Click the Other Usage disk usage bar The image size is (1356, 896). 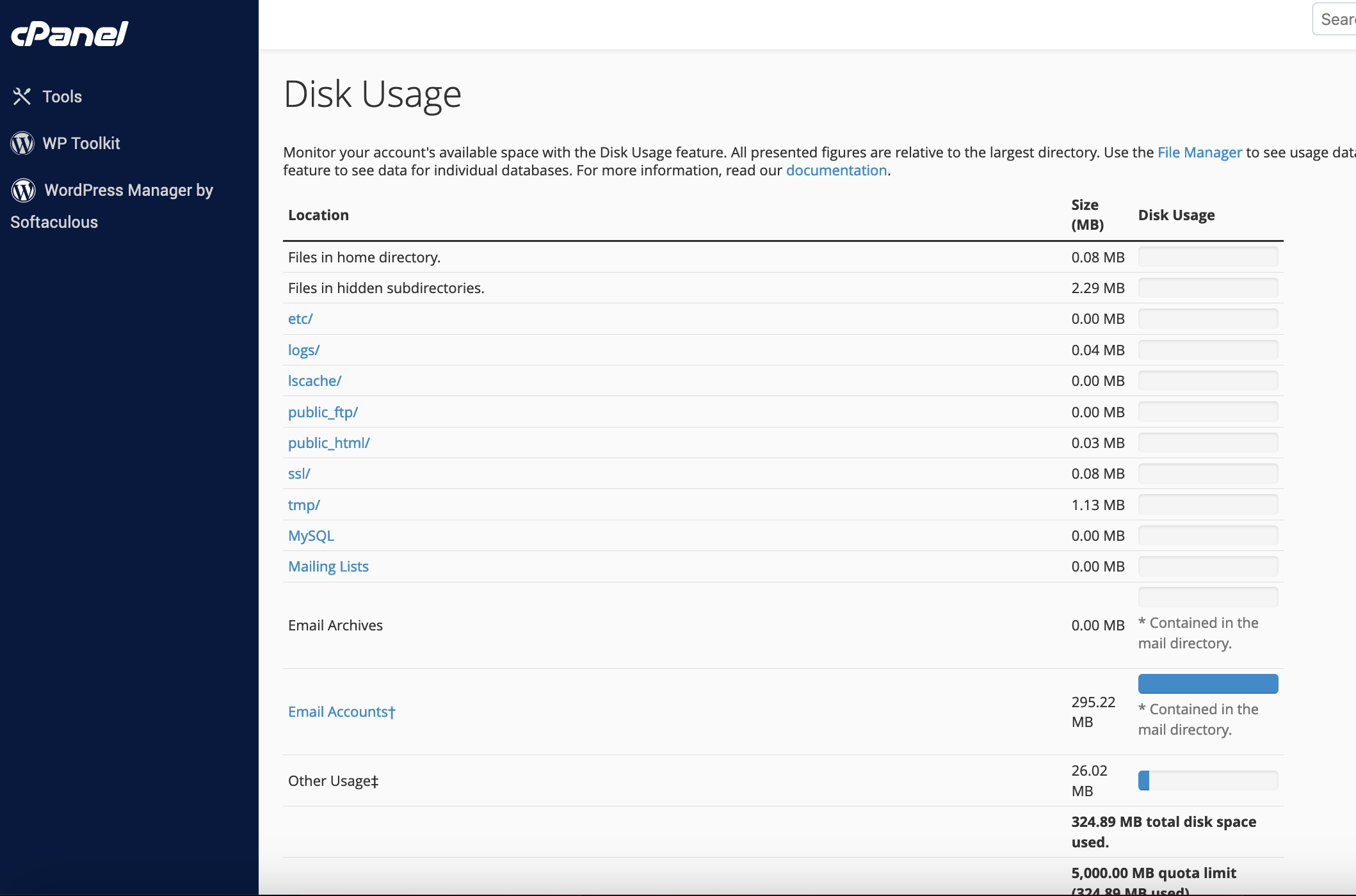point(1208,780)
